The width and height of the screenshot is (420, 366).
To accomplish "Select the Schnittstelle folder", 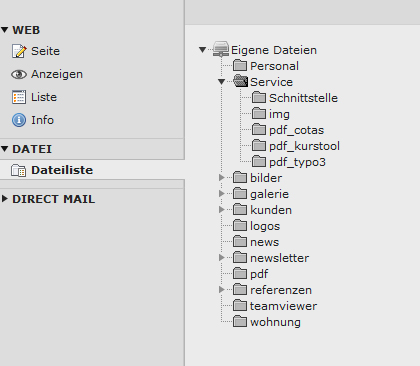I will [x=303, y=98].
